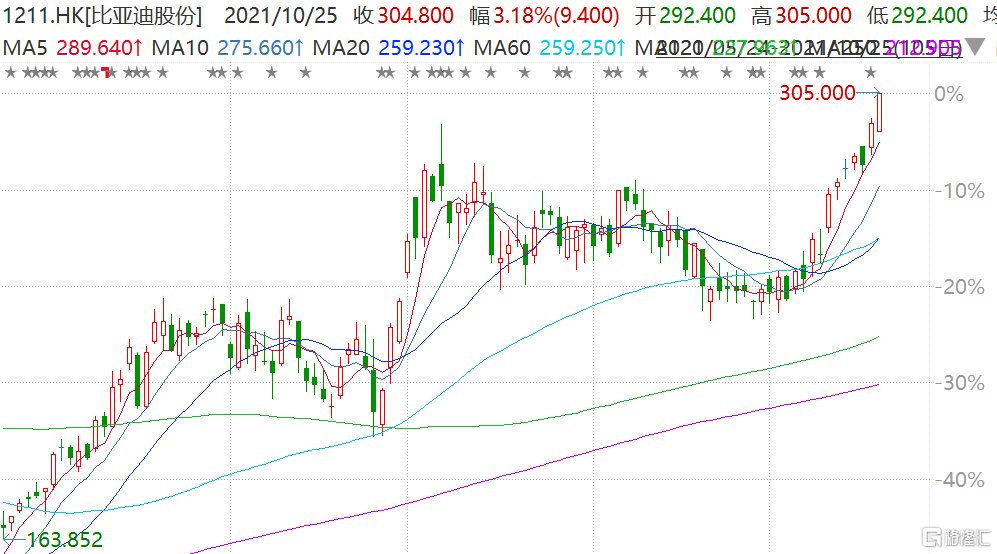Click the final red candlestick at the peak
Image resolution: width=997 pixels, height=554 pixels.
click(879, 113)
